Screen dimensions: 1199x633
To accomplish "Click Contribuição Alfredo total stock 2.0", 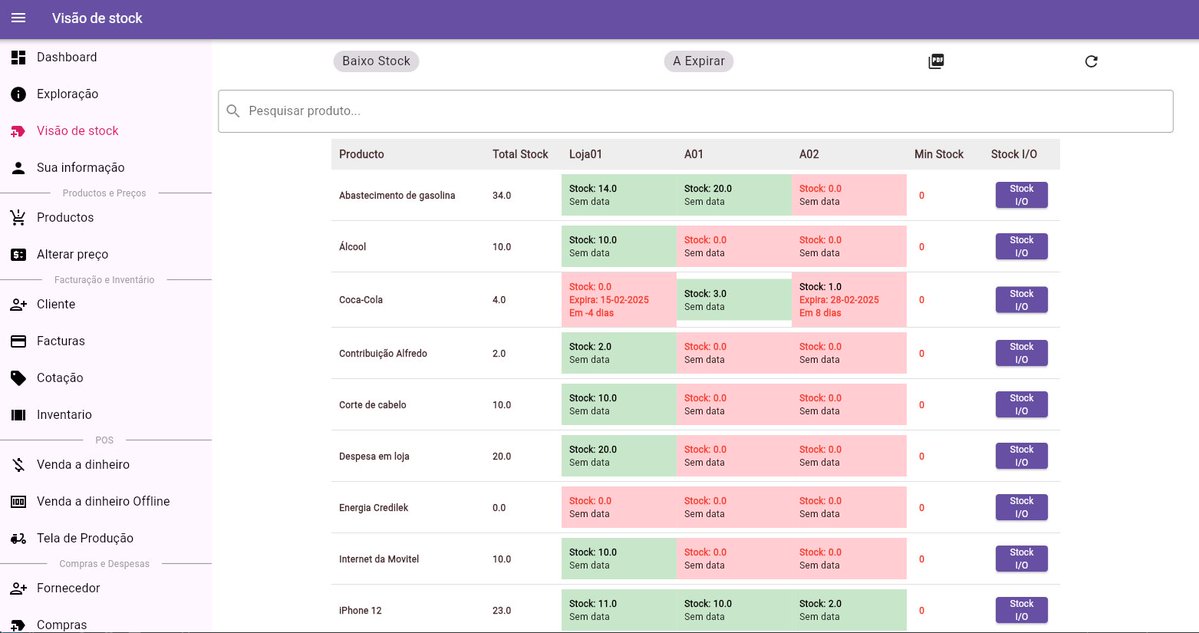I will point(499,353).
